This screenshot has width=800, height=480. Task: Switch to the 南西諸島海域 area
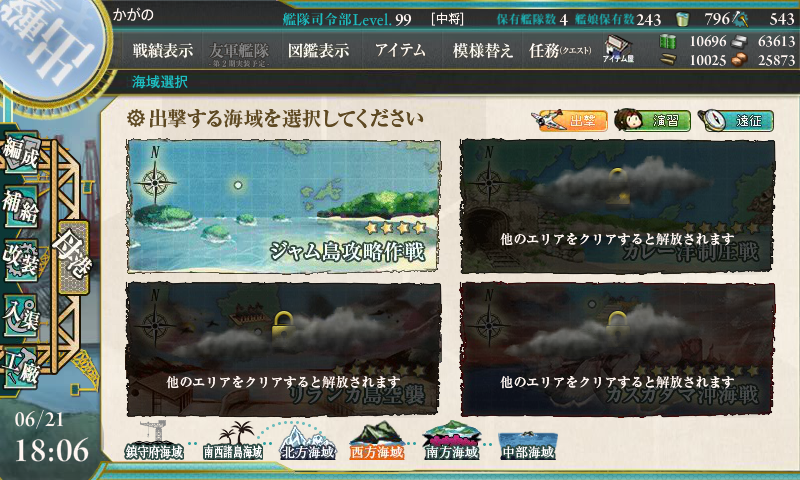(233, 442)
